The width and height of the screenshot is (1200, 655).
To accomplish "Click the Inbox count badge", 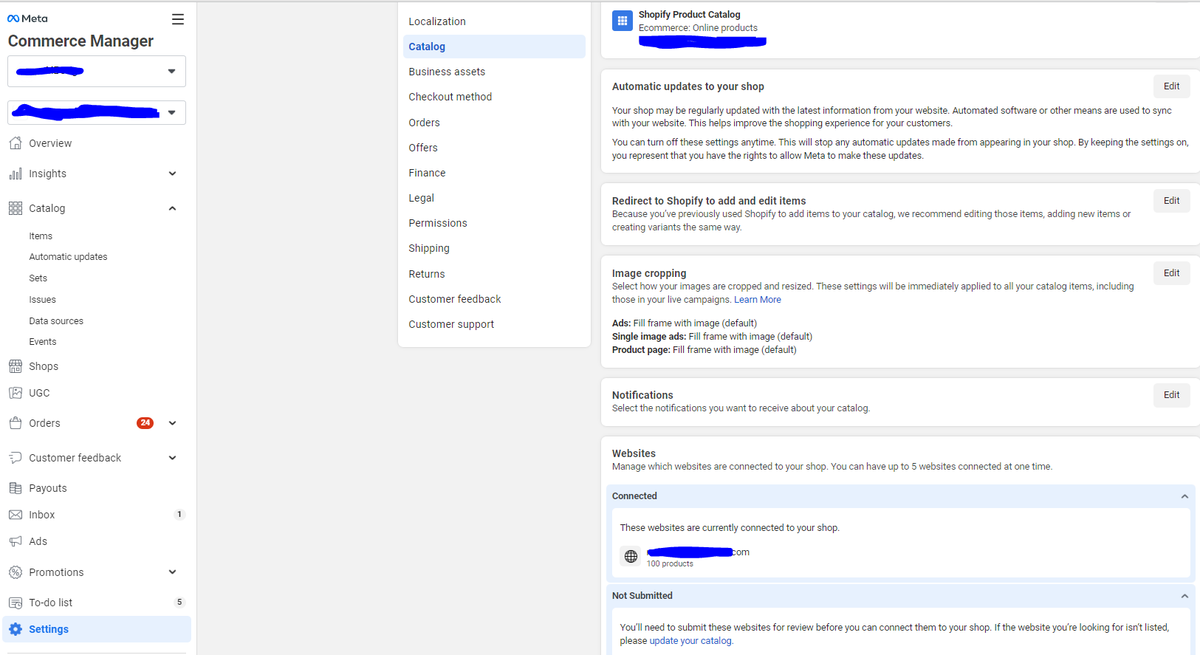I will coord(179,515).
